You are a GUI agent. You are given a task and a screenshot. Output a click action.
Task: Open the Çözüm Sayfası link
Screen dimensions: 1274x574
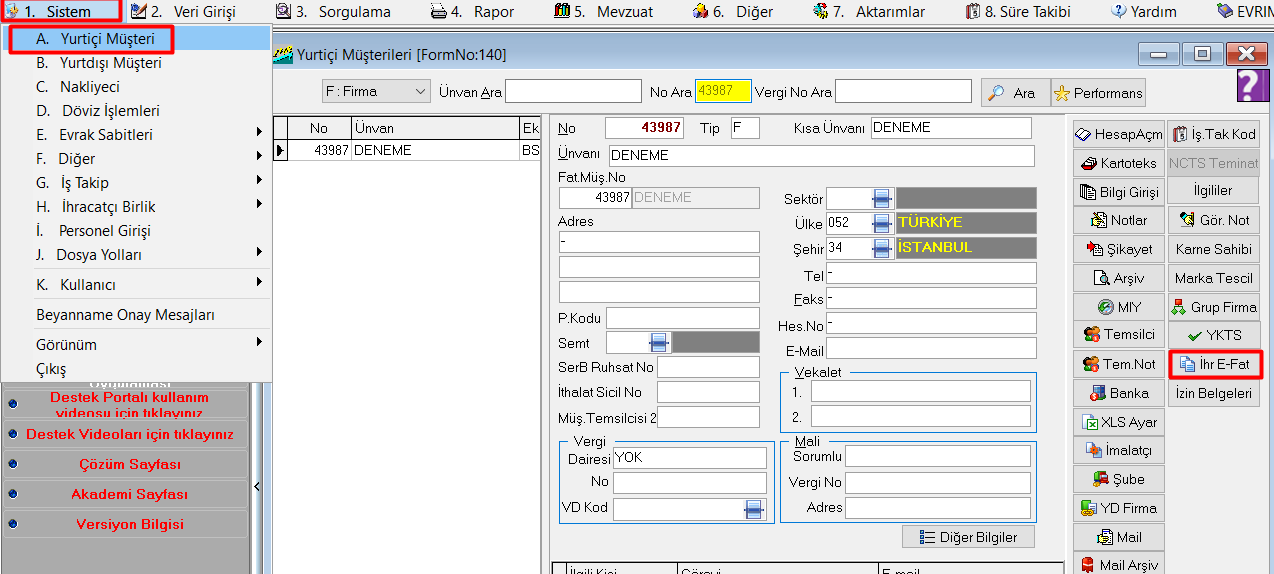(x=130, y=464)
